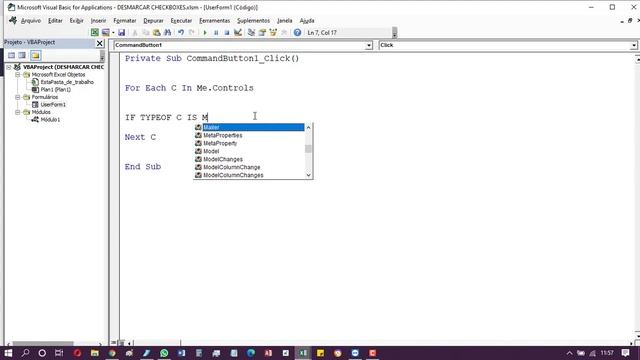The height and width of the screenshot is (360, 640).
Task: Collapse the VBAProject root tree node
Action: (x=9, y=67)
